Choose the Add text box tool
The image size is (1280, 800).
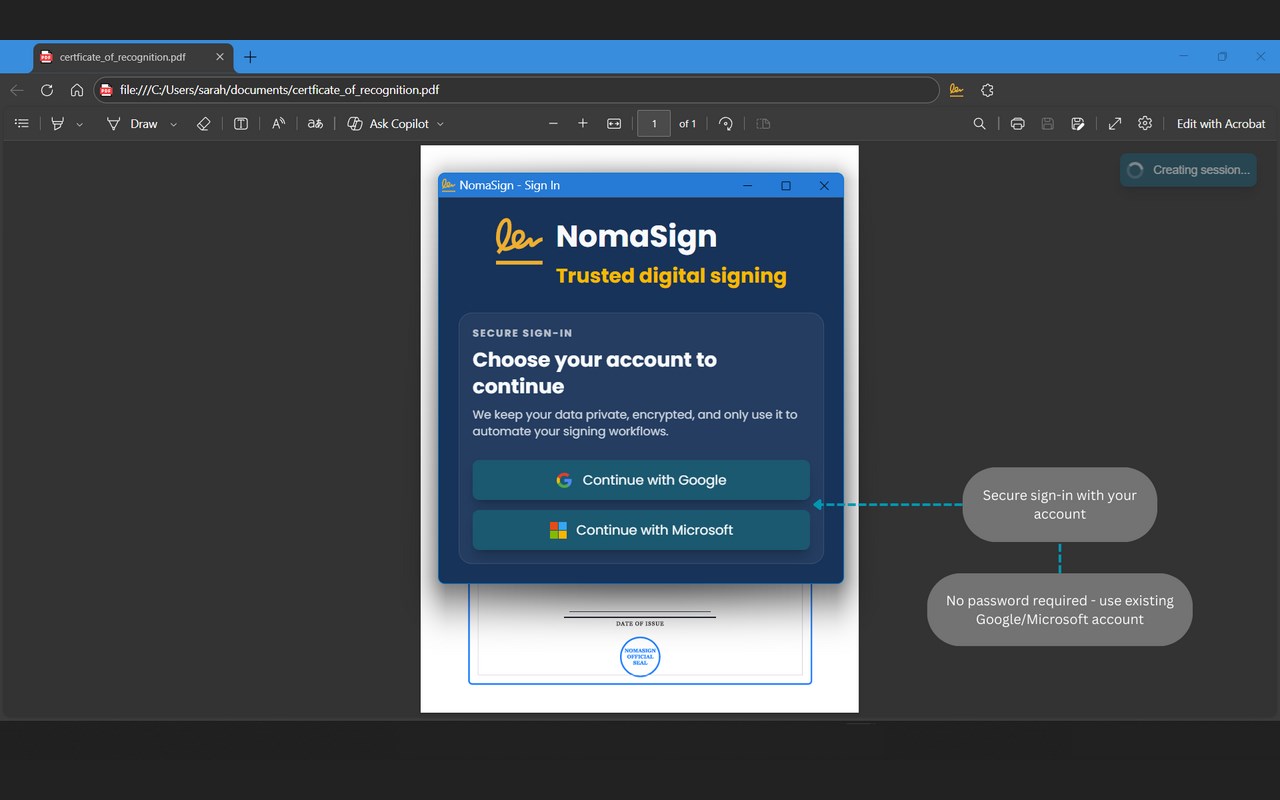(x=241, y=124)
